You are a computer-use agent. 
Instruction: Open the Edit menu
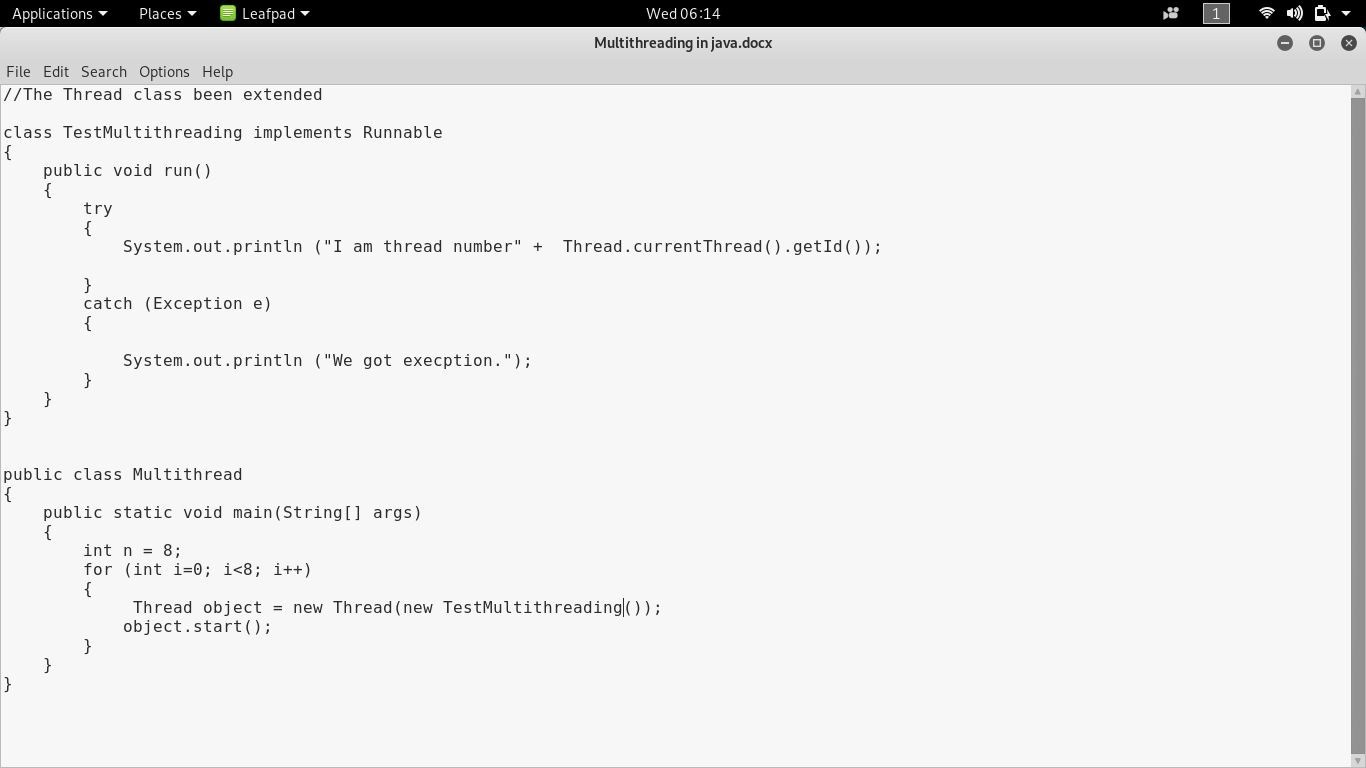pyautogui.click(x=55, y=71)
